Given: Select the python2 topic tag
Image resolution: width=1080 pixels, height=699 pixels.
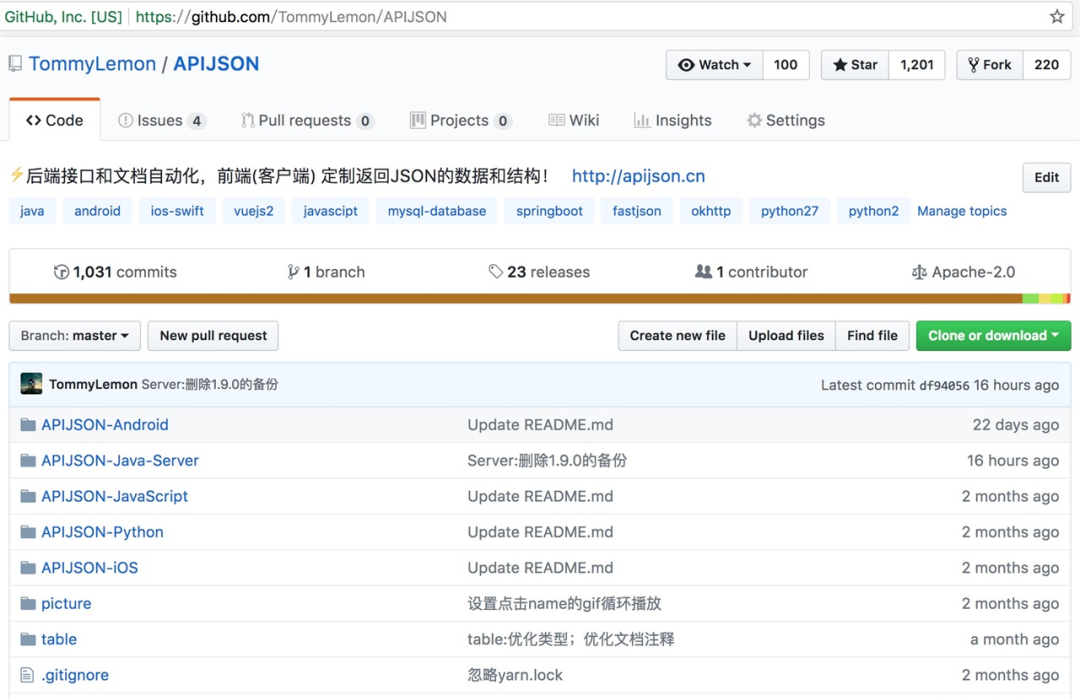Looking at the screenshot, I should pos(873,211).
